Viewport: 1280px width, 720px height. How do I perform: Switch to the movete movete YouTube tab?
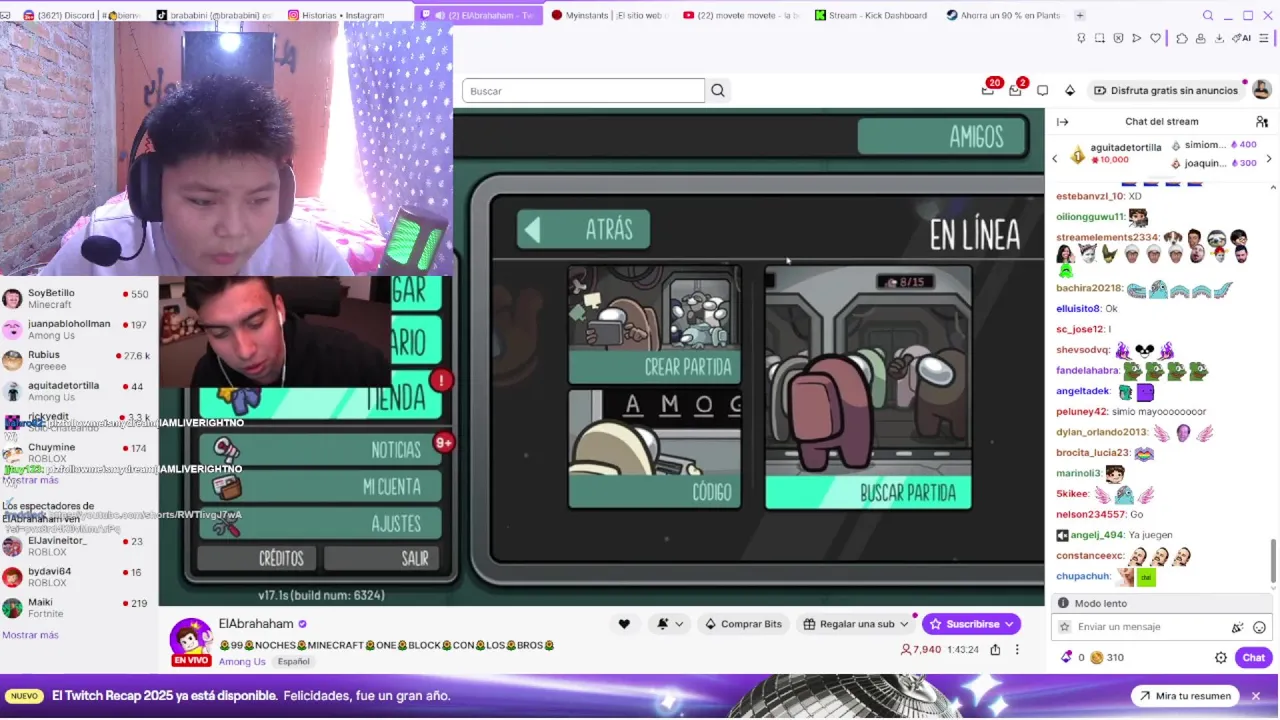[x=741, y=15]
